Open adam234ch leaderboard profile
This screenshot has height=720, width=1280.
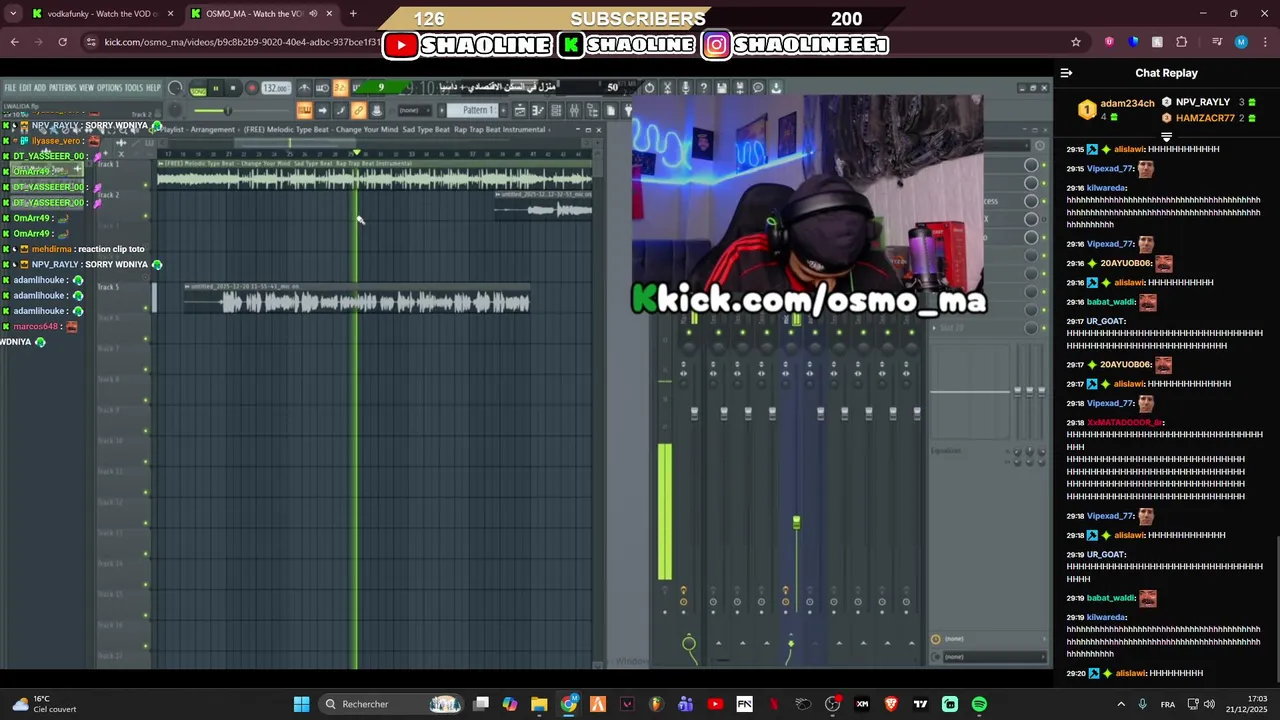1127,103
